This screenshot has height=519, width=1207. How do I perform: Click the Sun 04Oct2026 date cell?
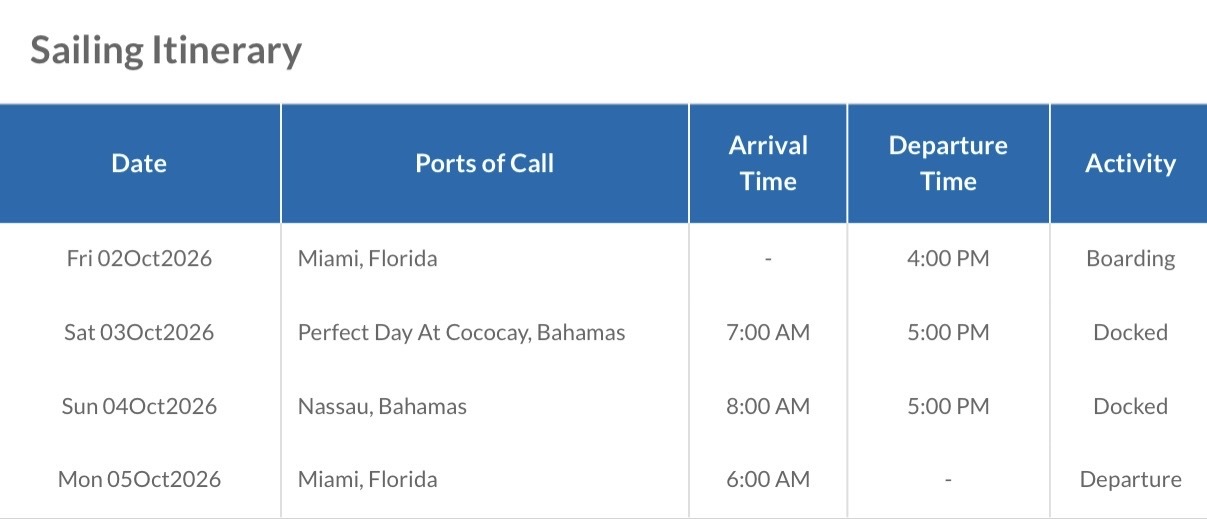[139, 406]
